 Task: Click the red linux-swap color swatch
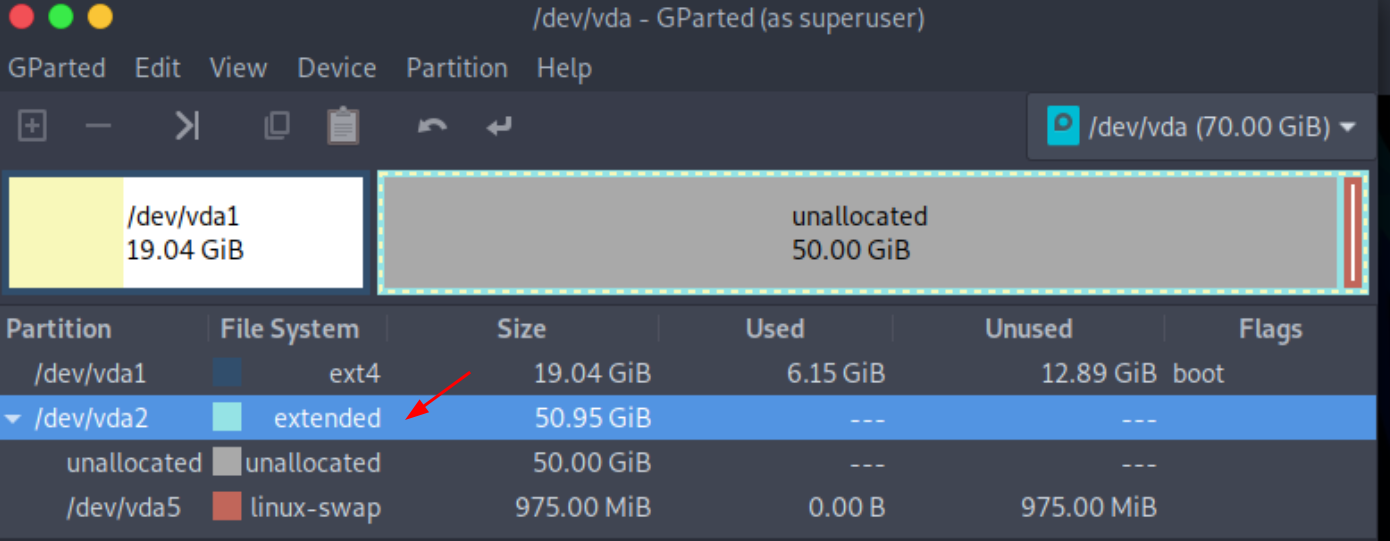(227, 507)
